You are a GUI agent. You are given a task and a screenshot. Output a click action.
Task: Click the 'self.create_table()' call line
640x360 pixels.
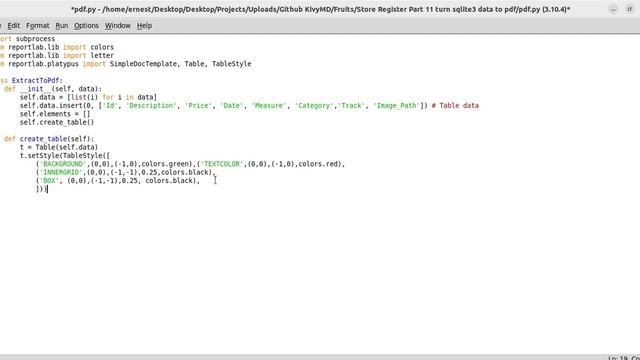[x=57, y=122]
